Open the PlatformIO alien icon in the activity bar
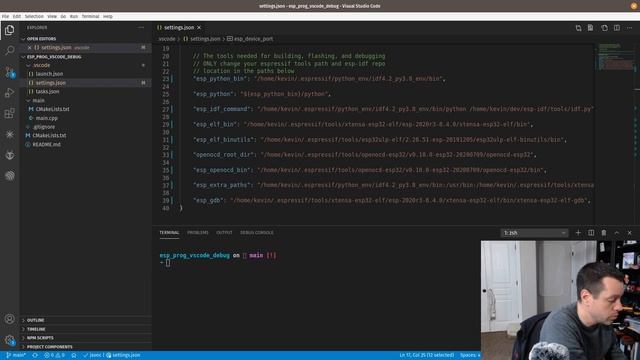Screen dimensions: 640x360 (x=9, y=155)
